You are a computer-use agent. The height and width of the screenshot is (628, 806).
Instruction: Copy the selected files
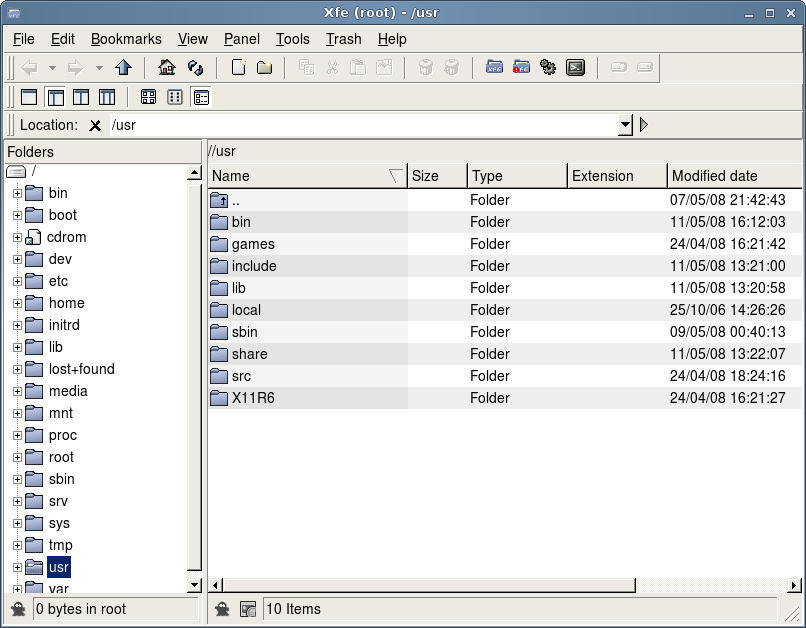point(307,67)
